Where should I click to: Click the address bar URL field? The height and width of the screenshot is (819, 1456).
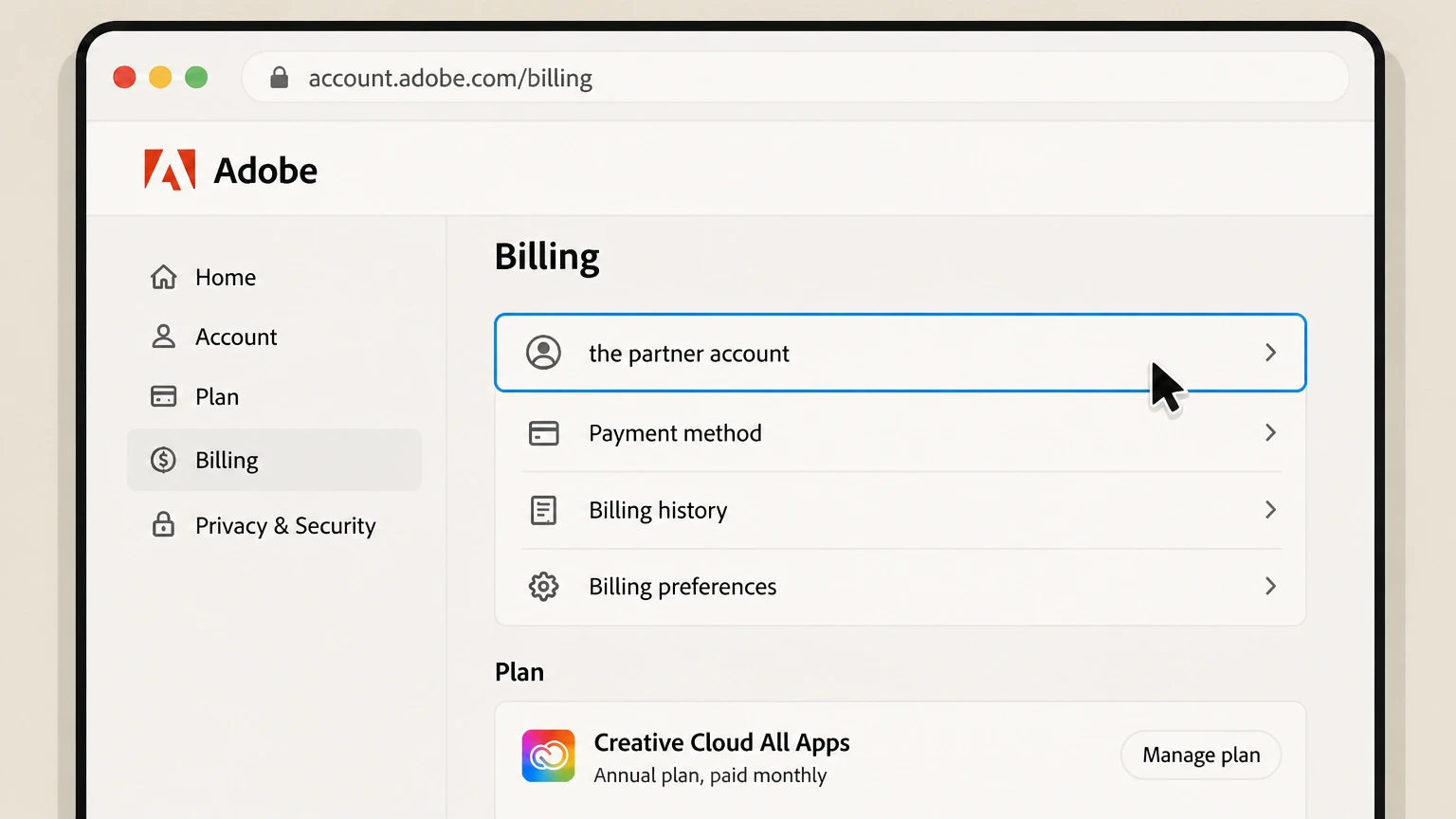pyautogui.click(x=795, y=78)
